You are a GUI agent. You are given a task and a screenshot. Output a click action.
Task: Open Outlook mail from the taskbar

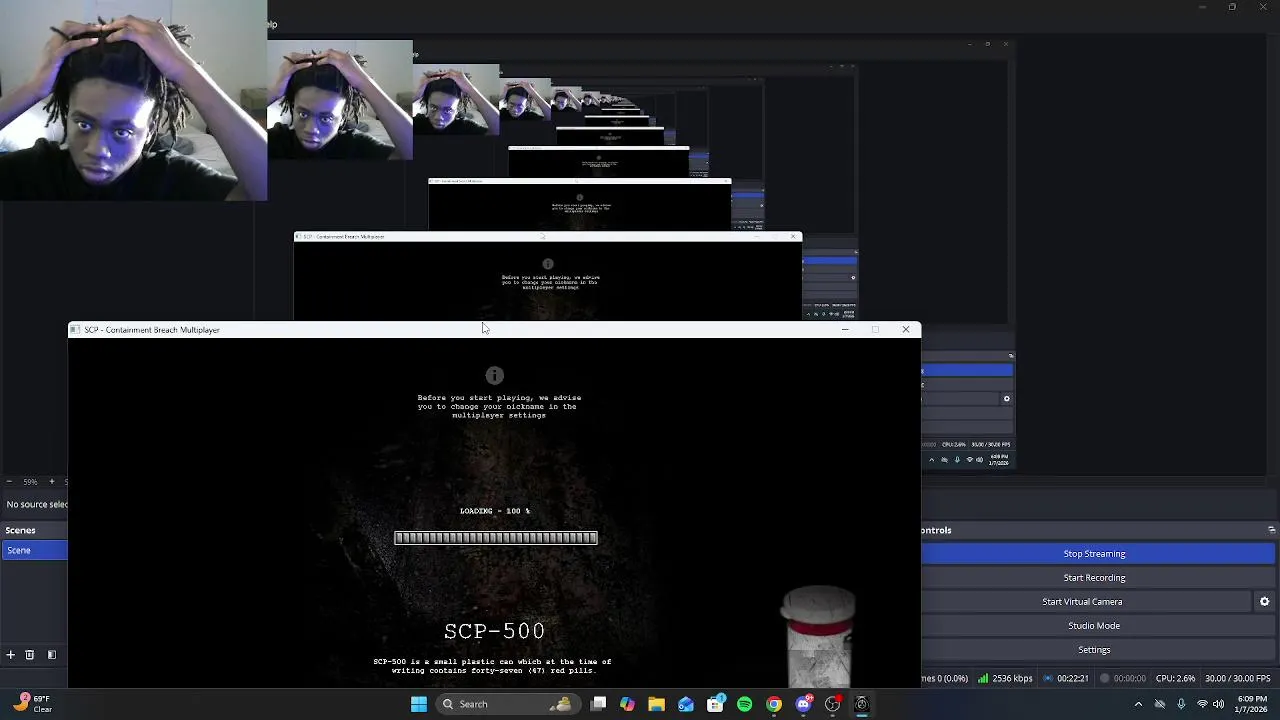pos(686,704)
